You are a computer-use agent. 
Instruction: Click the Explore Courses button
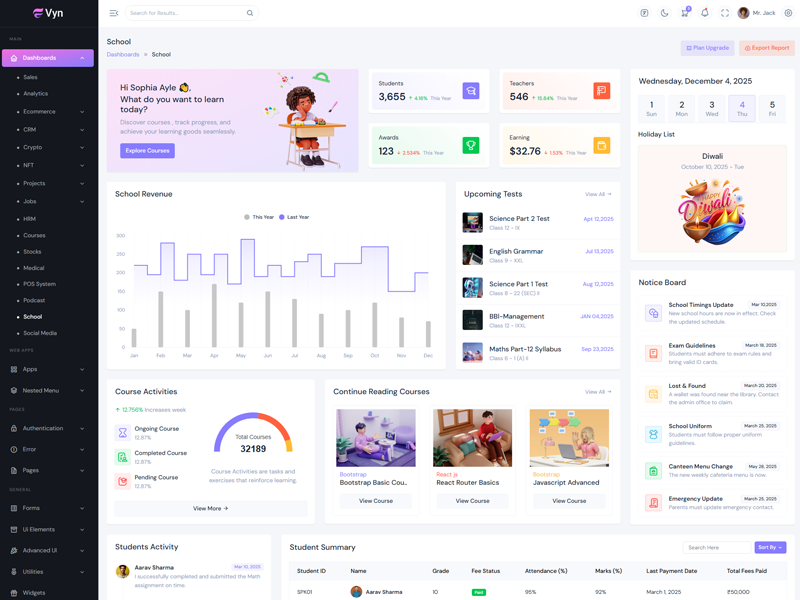pos(147,151)
